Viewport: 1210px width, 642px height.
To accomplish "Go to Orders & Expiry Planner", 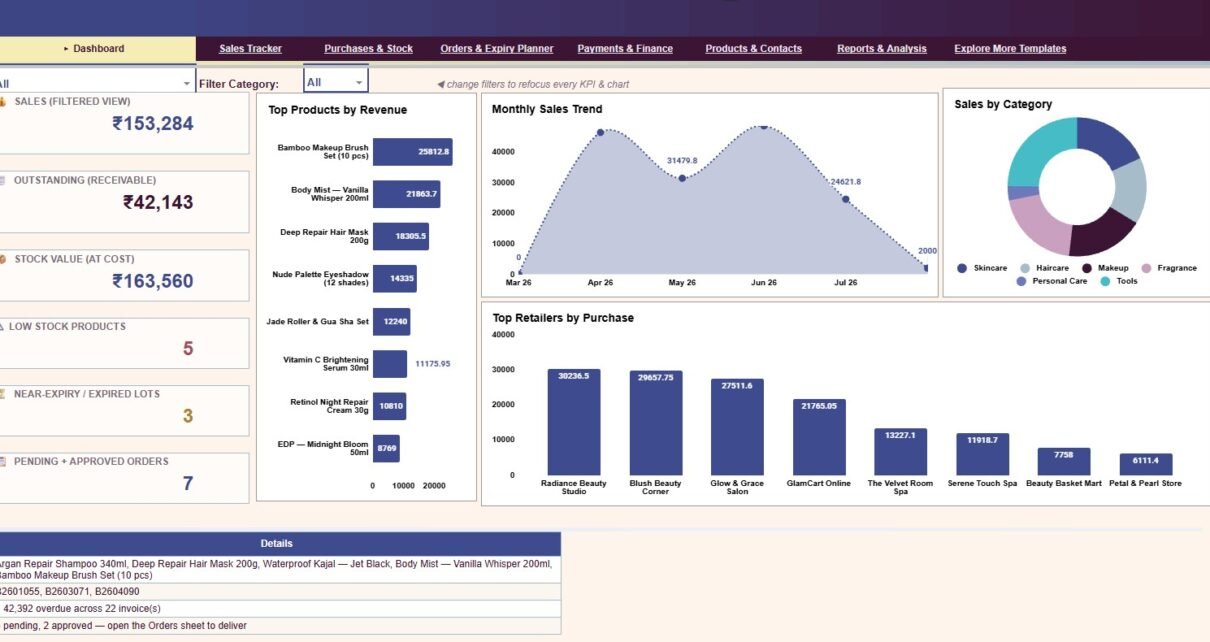I will point(497,48).
